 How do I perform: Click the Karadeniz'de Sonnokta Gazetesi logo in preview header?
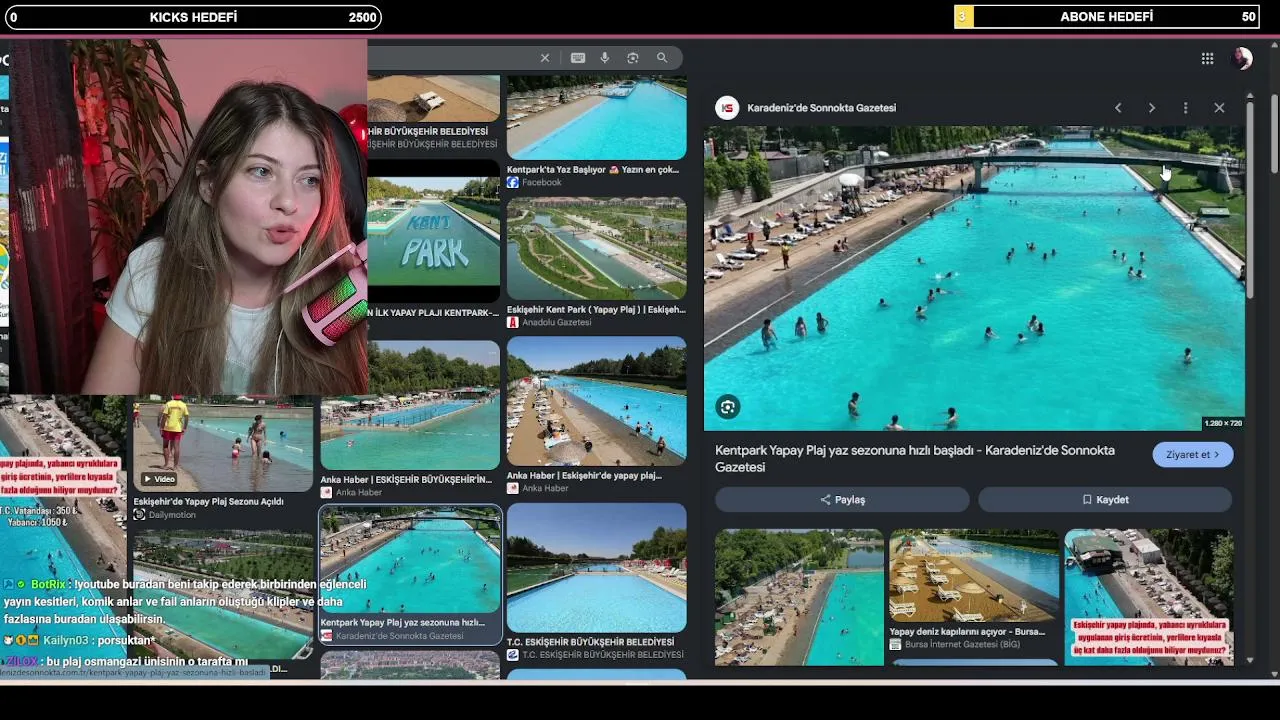728,108
